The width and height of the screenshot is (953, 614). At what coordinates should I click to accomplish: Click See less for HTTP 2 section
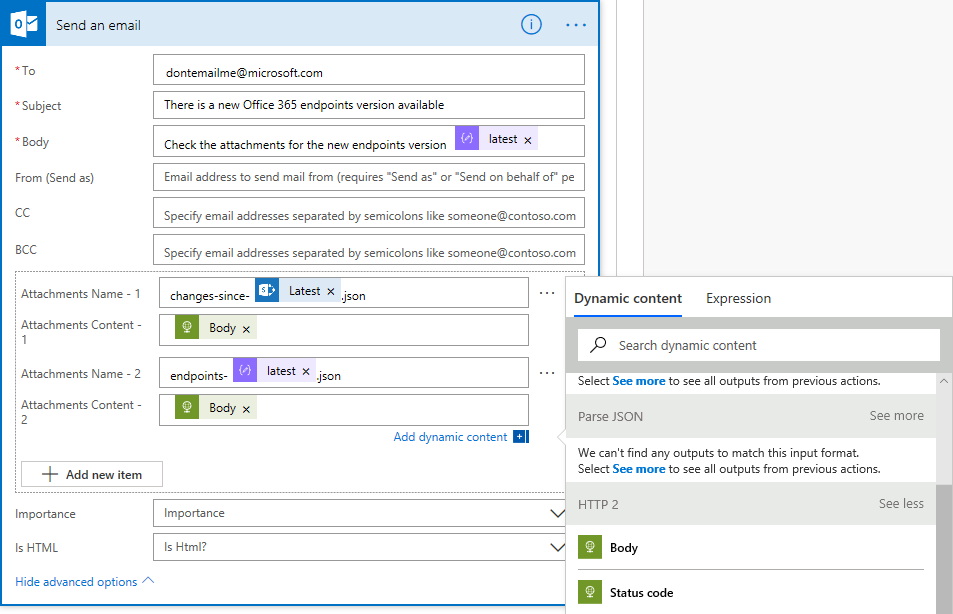(x=901, y=504)
